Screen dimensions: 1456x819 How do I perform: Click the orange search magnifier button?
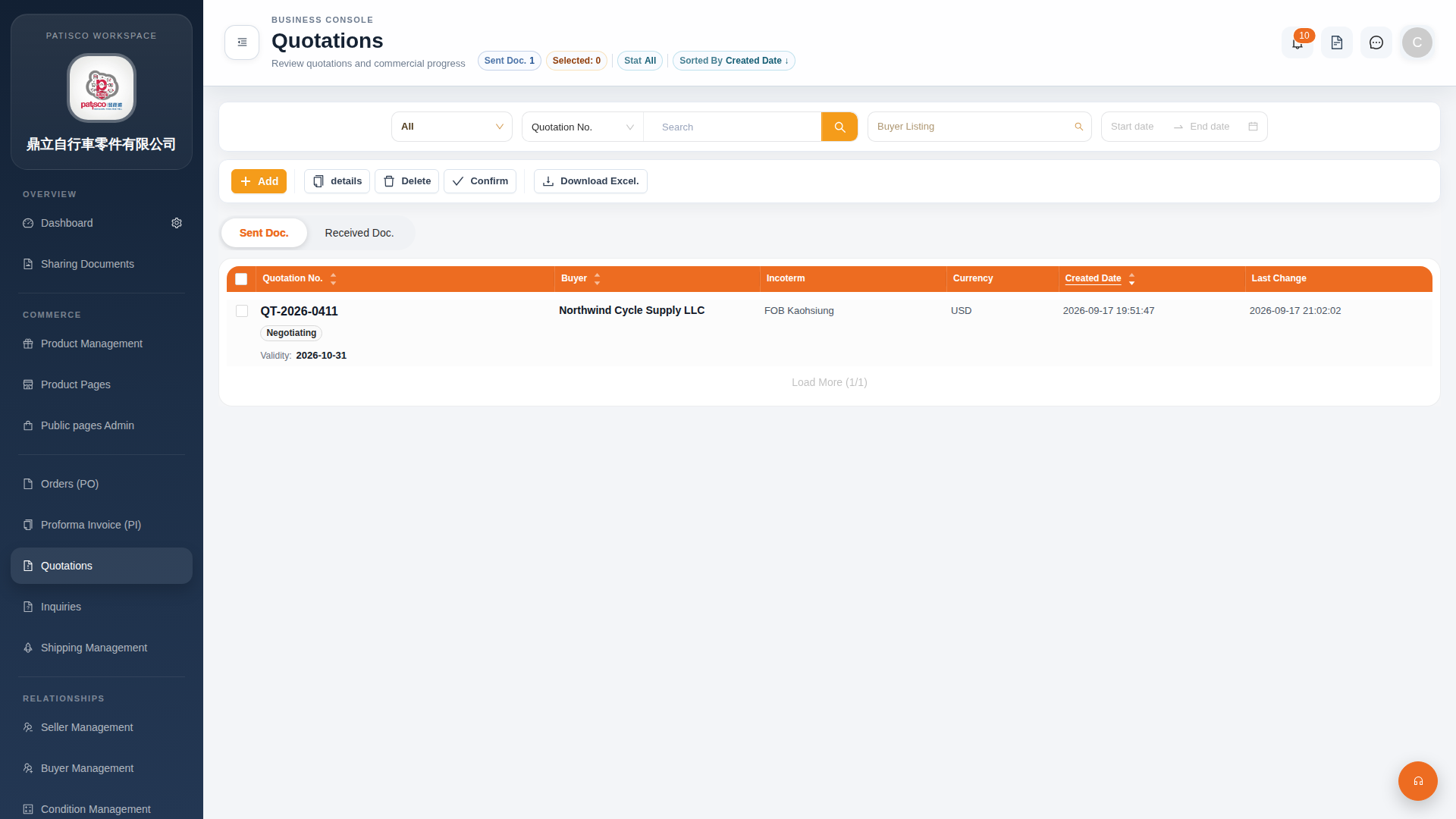coord(839,127)
